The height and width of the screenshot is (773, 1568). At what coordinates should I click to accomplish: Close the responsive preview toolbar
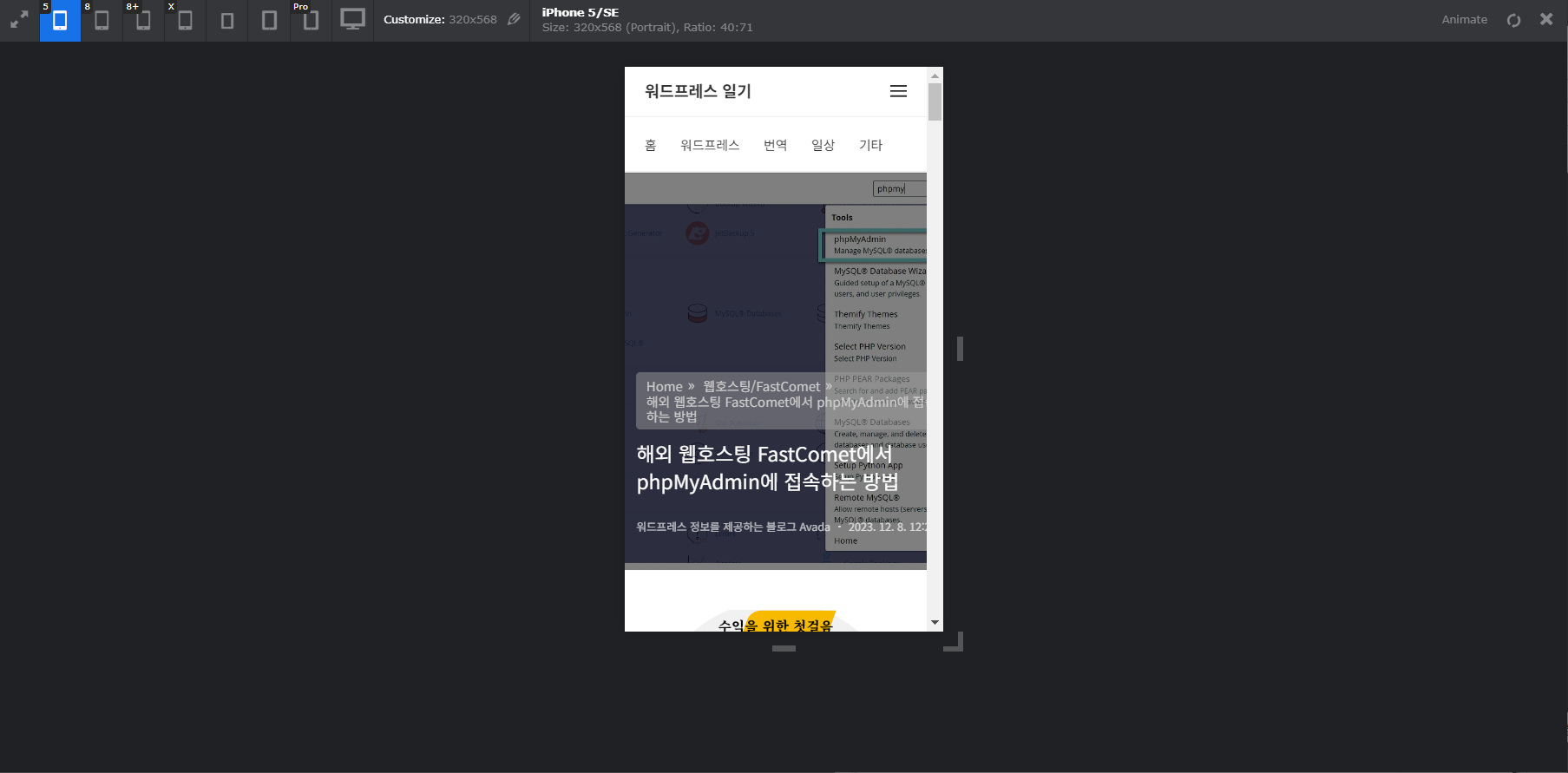tap(1546, 19)
